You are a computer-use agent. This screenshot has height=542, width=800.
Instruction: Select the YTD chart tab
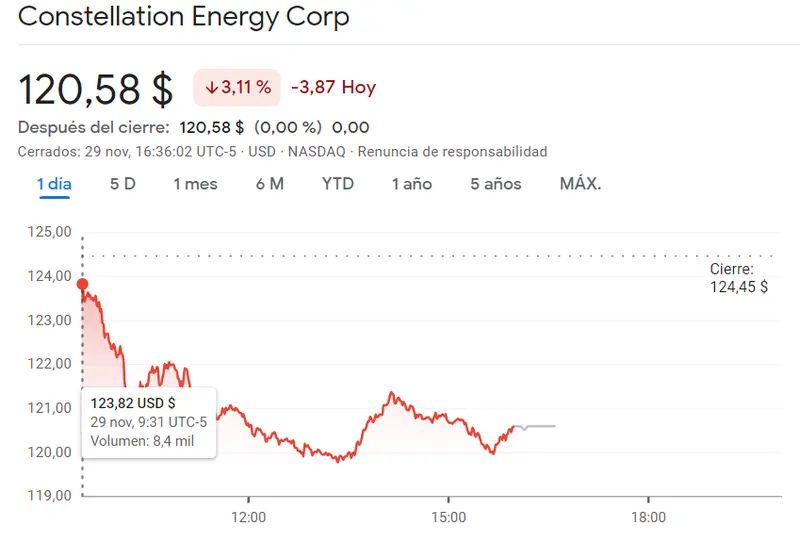click(338, 184)
